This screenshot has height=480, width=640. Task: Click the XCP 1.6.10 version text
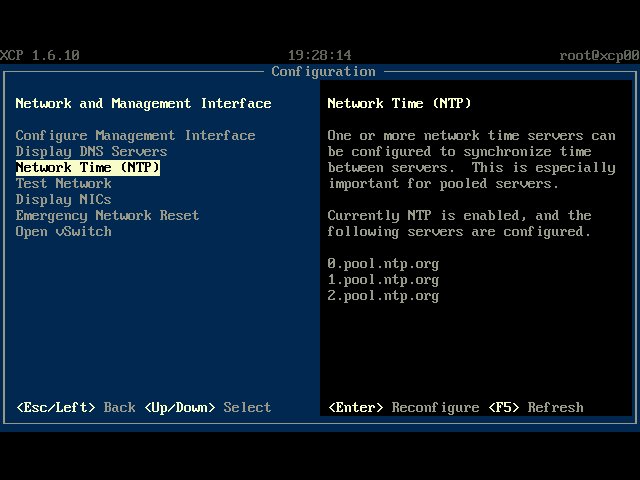(x=40, y=55)
